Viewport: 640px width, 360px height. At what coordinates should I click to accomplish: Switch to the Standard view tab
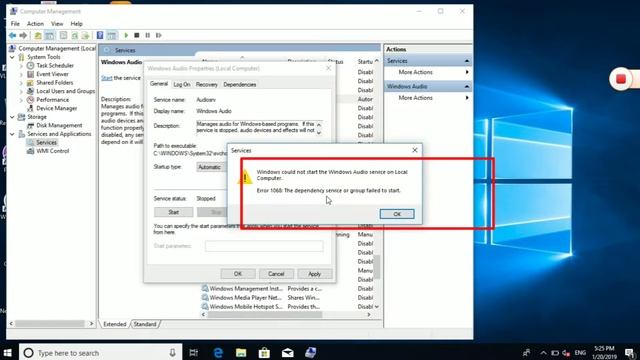(x=145, y=324)
